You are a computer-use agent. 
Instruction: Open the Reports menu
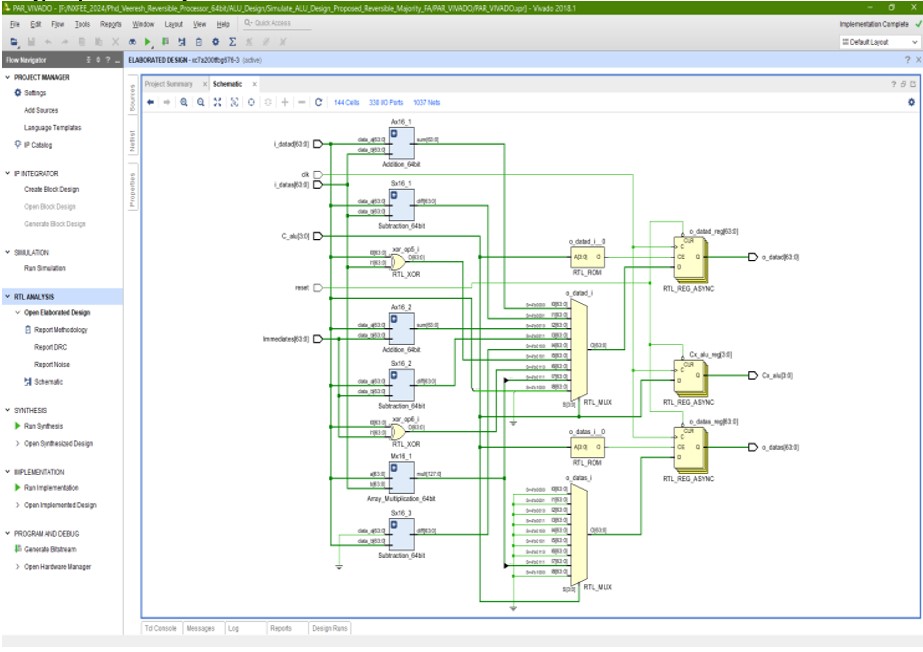tap(111, 23)
